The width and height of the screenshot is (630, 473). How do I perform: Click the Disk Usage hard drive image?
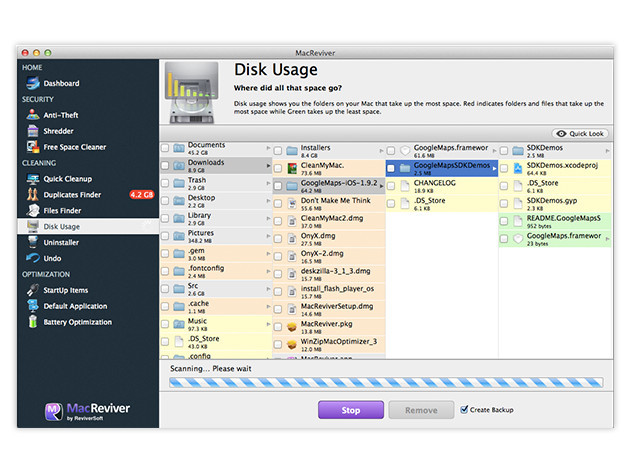coord(192,92)
